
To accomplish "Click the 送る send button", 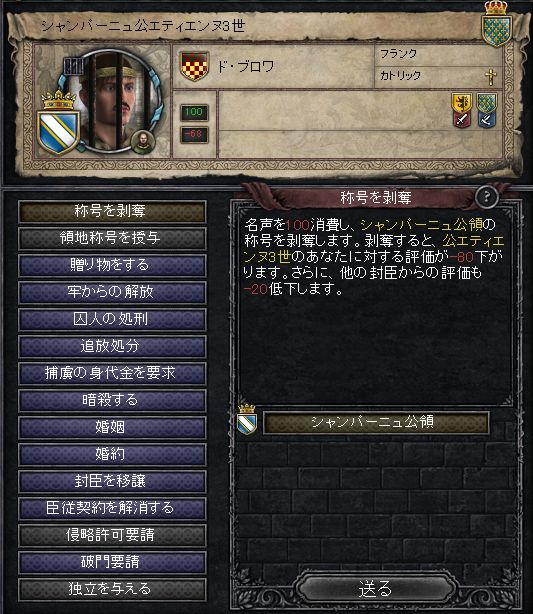I will [375, 588].
